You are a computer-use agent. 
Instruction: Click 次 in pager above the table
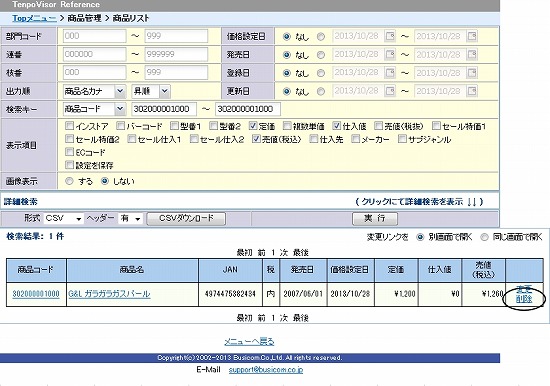(x=283, y=252)
